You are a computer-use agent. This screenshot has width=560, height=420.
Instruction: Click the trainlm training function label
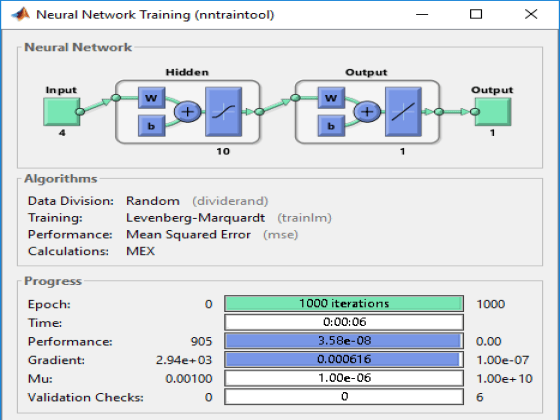pos(304,218)
